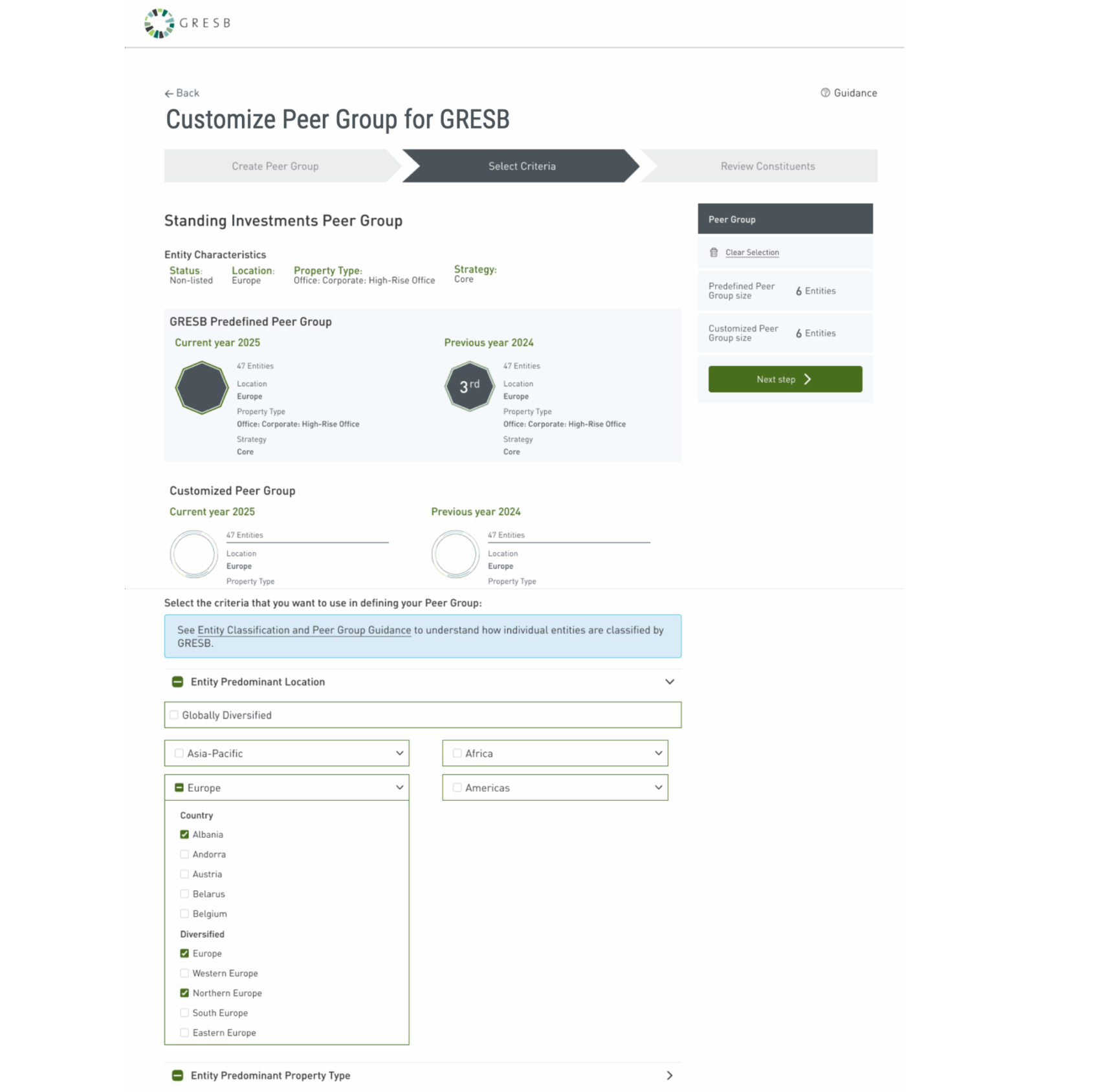Click minus icon beside Entity Predominant Property Type
This screenshot has height=1092, width=1100.
(x=177, y=1075)
